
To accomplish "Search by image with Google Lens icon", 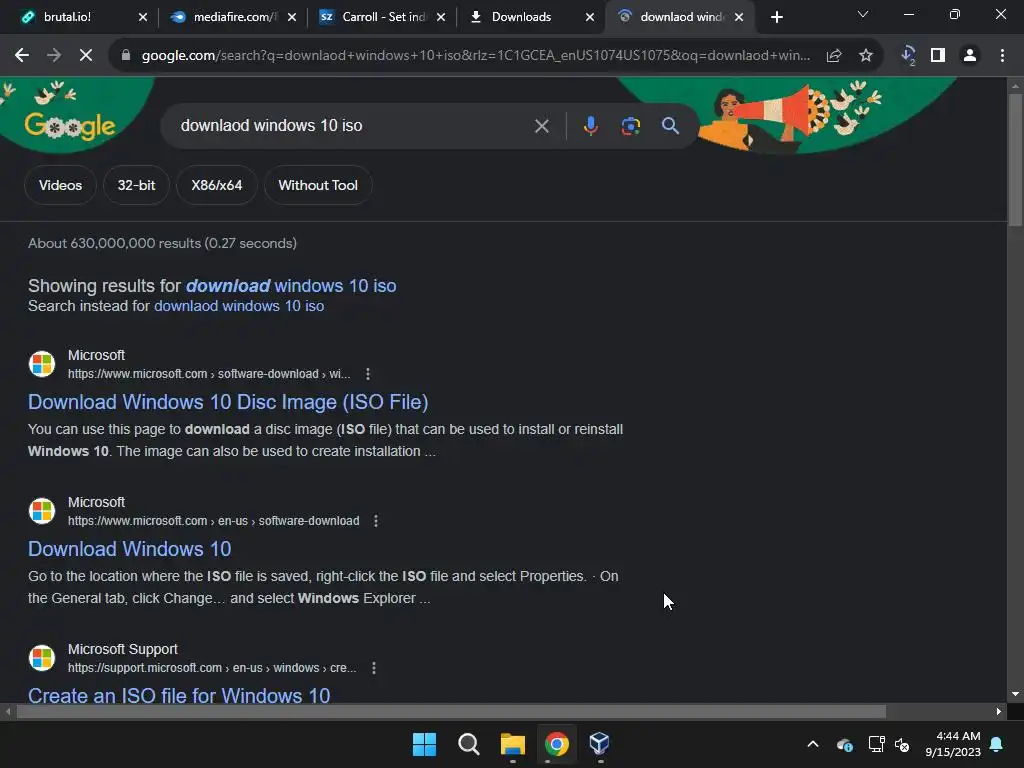I will tap(630, 126).
